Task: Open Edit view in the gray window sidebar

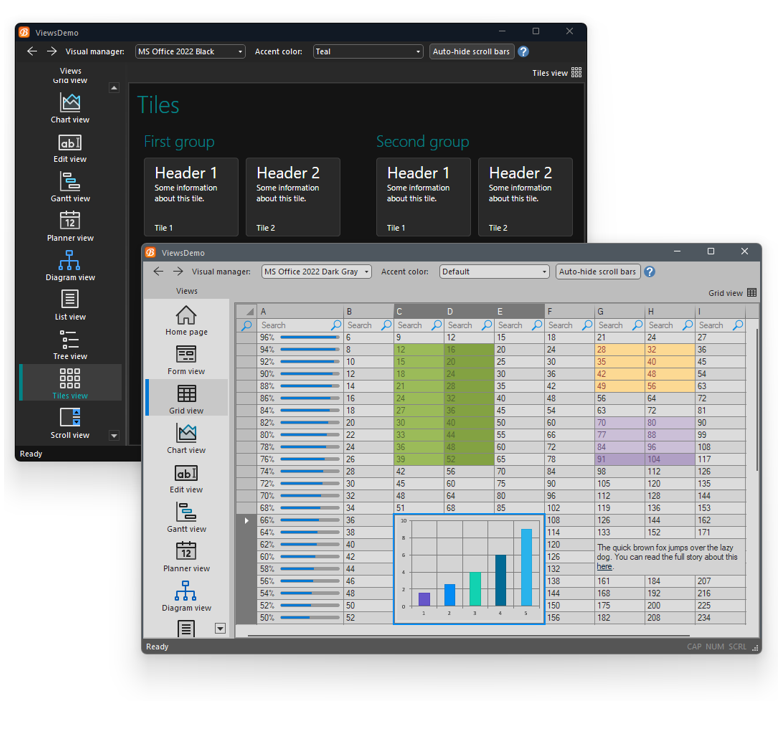Action: 186,478
